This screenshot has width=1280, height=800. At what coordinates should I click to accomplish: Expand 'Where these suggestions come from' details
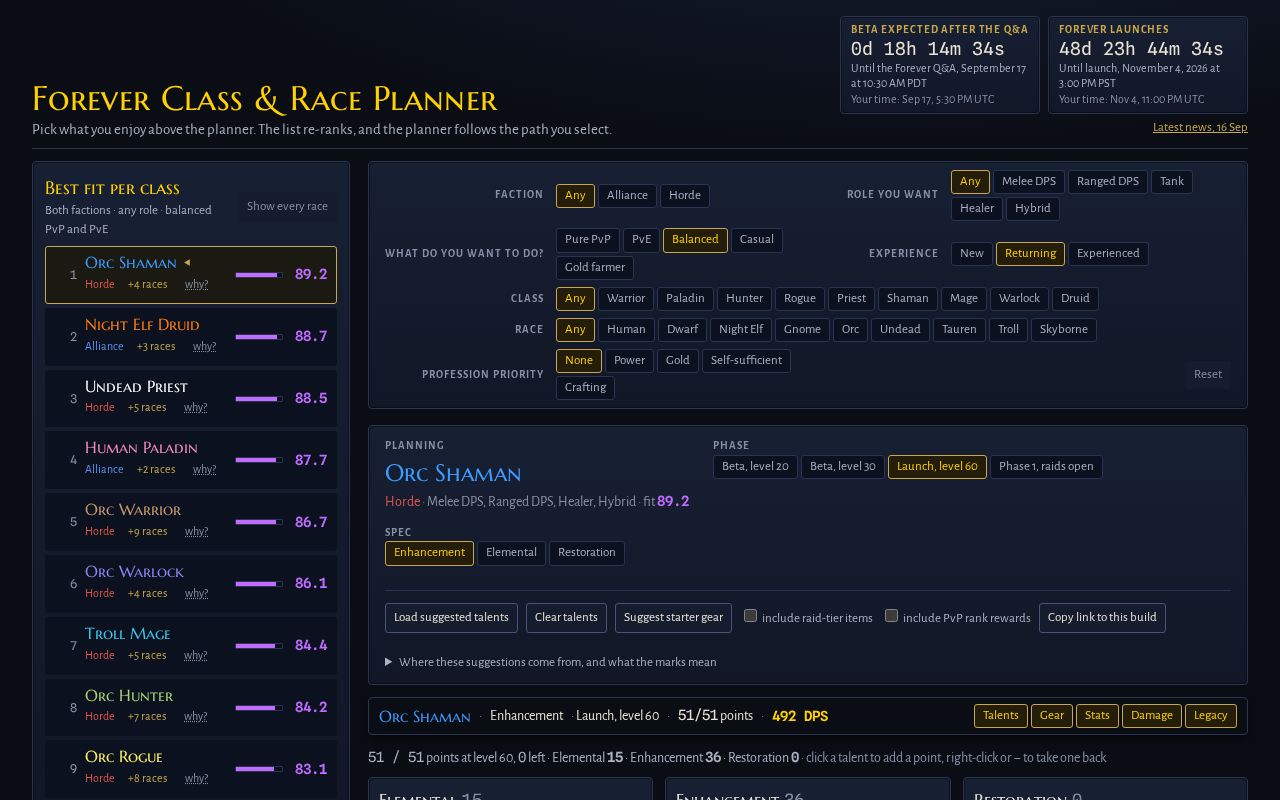pyautogui.click(x=551, y=662)
